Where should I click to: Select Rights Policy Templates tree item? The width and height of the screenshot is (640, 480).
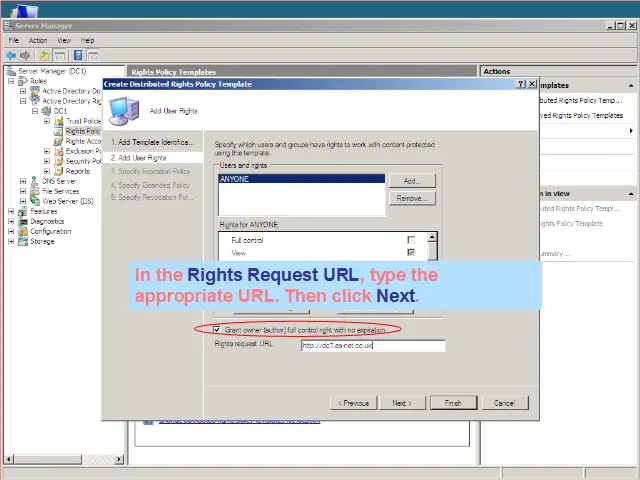point(82,131)
